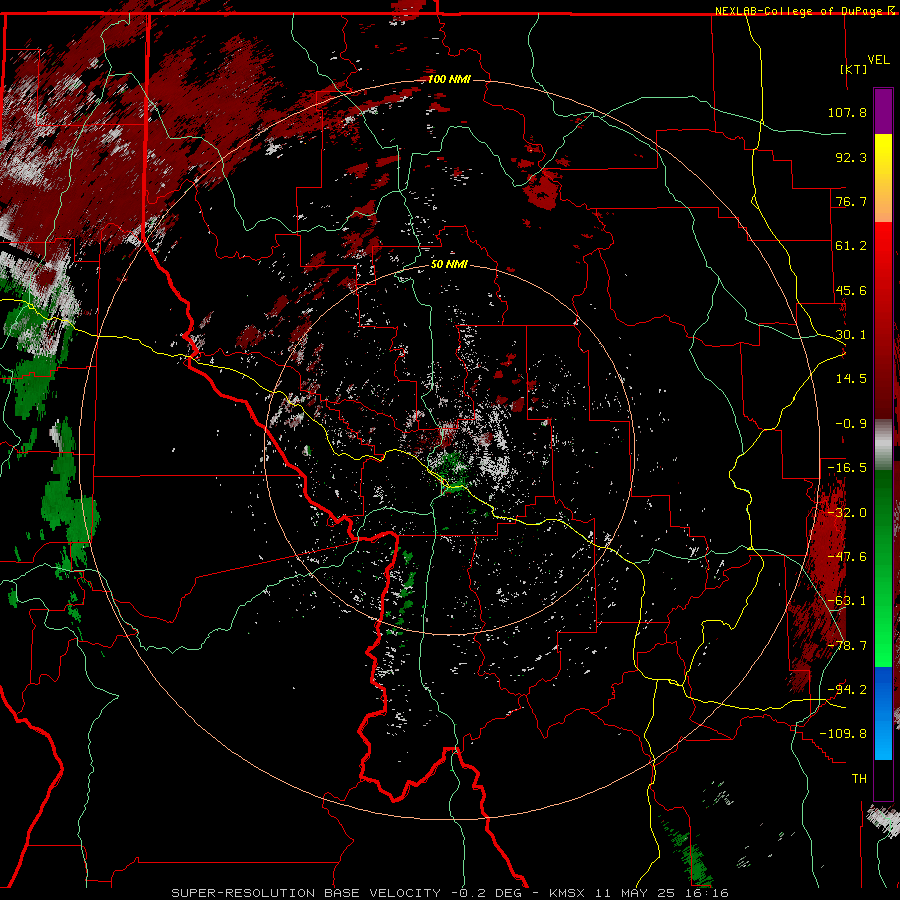Click the 107.8 velocity scale value

click(x=847, y=112)
